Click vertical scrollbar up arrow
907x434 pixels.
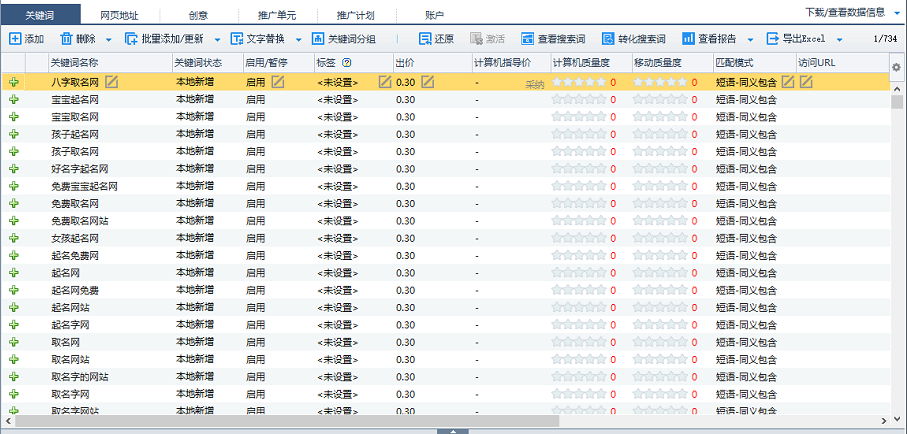897,90
